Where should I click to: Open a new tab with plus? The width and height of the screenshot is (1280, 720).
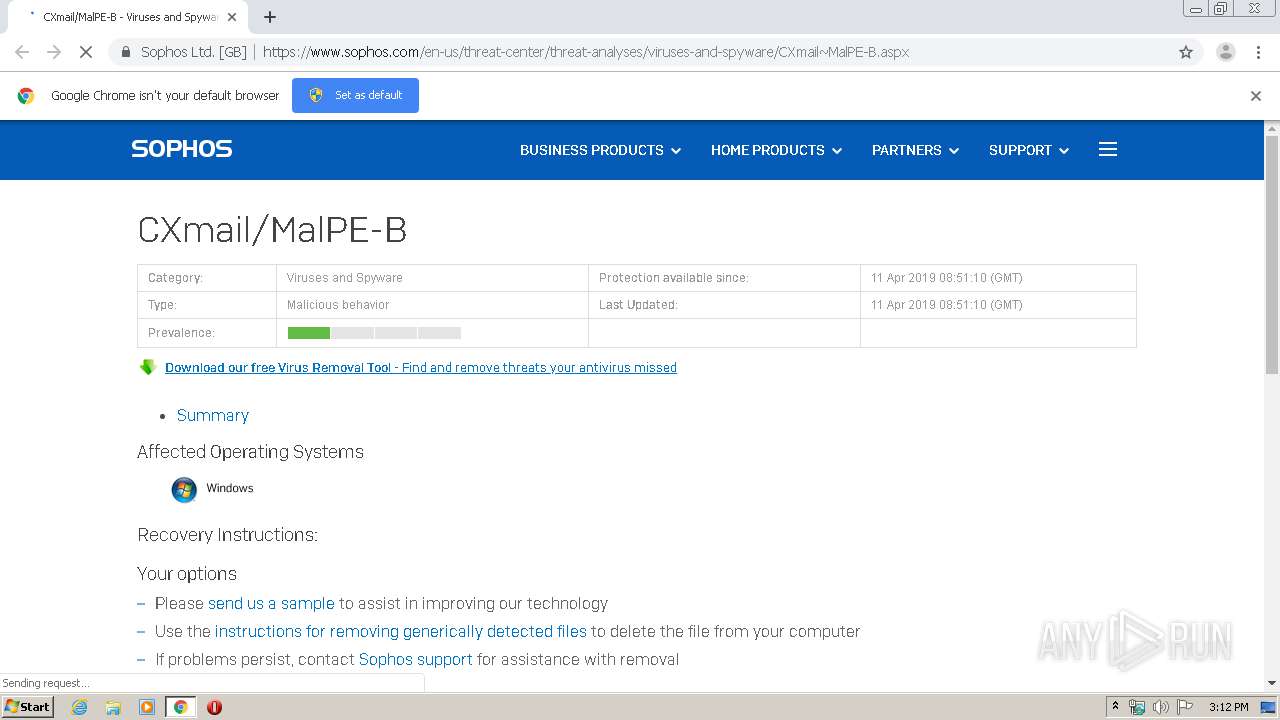[x=270, y=17]
